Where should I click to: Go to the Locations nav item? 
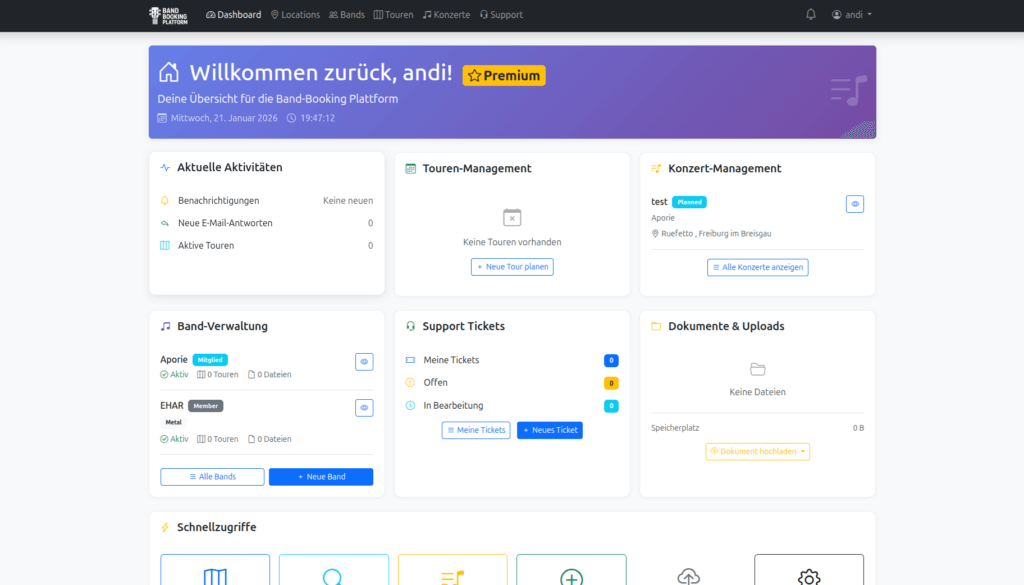point(295,15)
